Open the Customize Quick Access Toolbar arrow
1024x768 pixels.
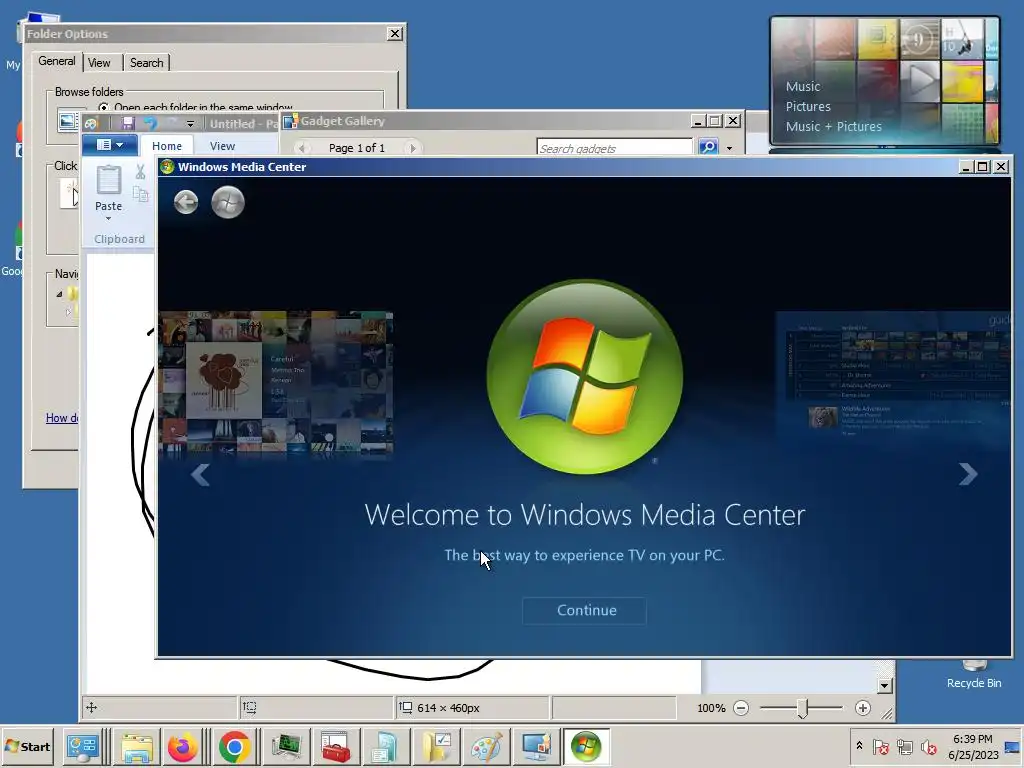(x=190, y=123)
